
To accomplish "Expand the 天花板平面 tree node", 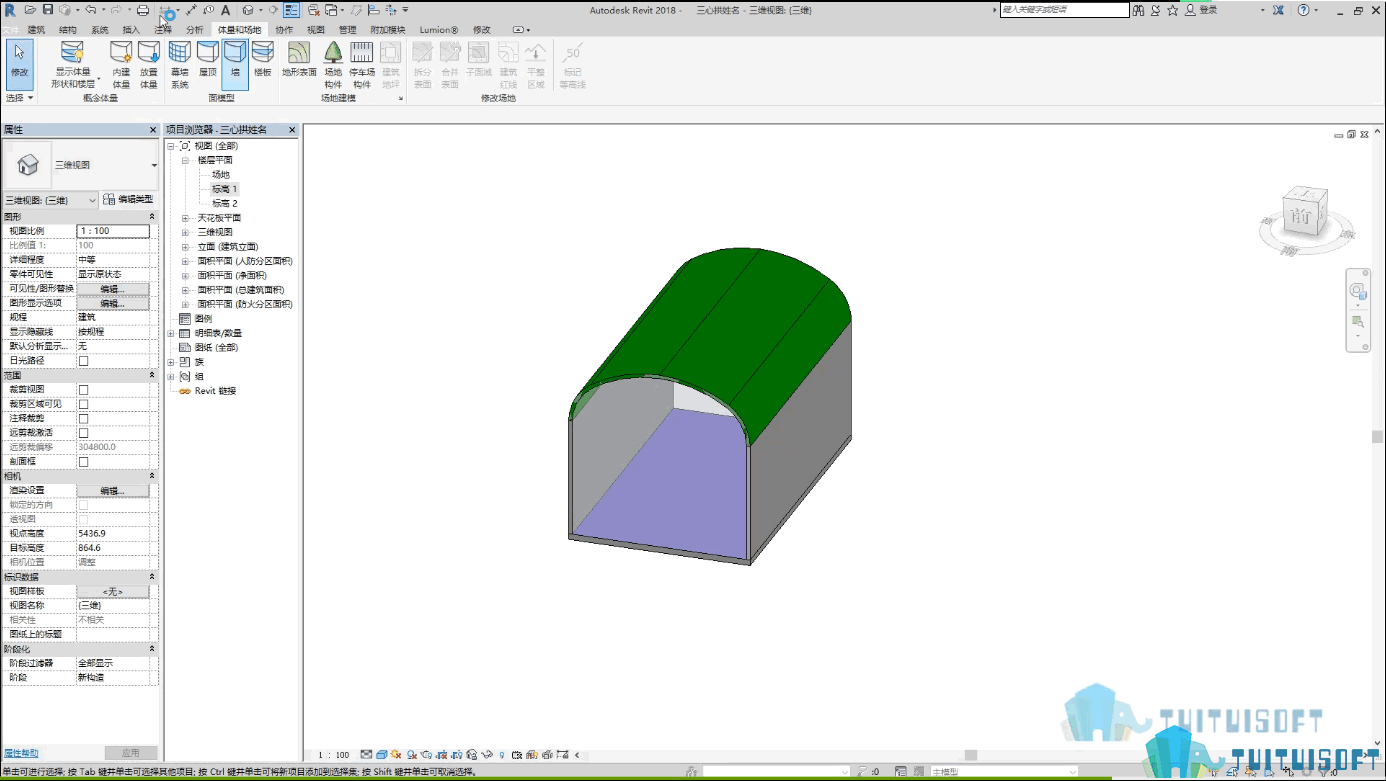I will (x=185, y=218).
